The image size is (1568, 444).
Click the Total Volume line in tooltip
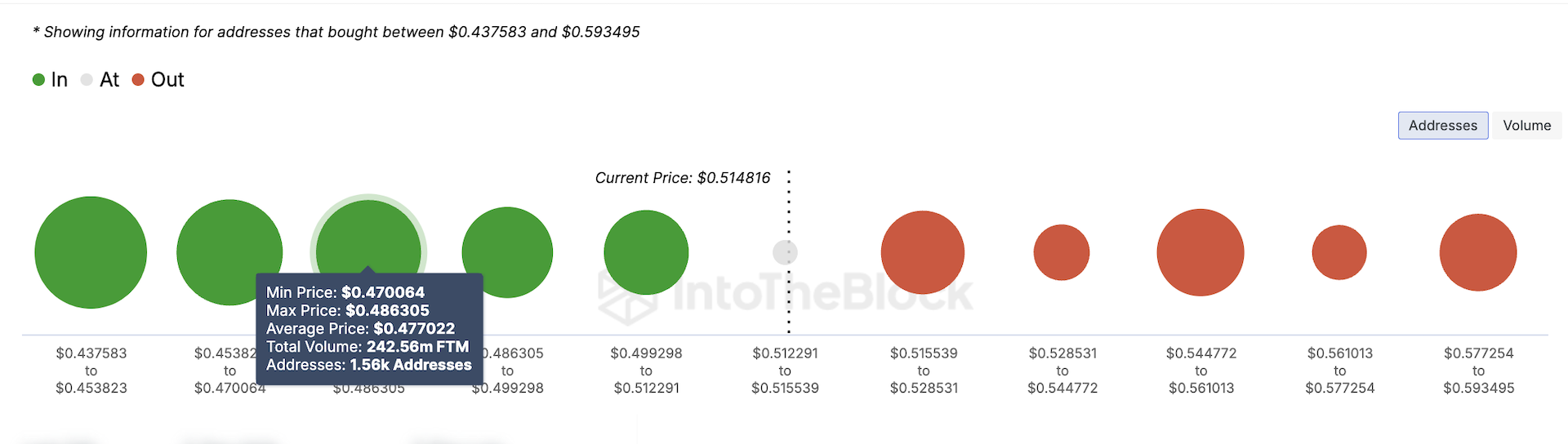point(367,347)
